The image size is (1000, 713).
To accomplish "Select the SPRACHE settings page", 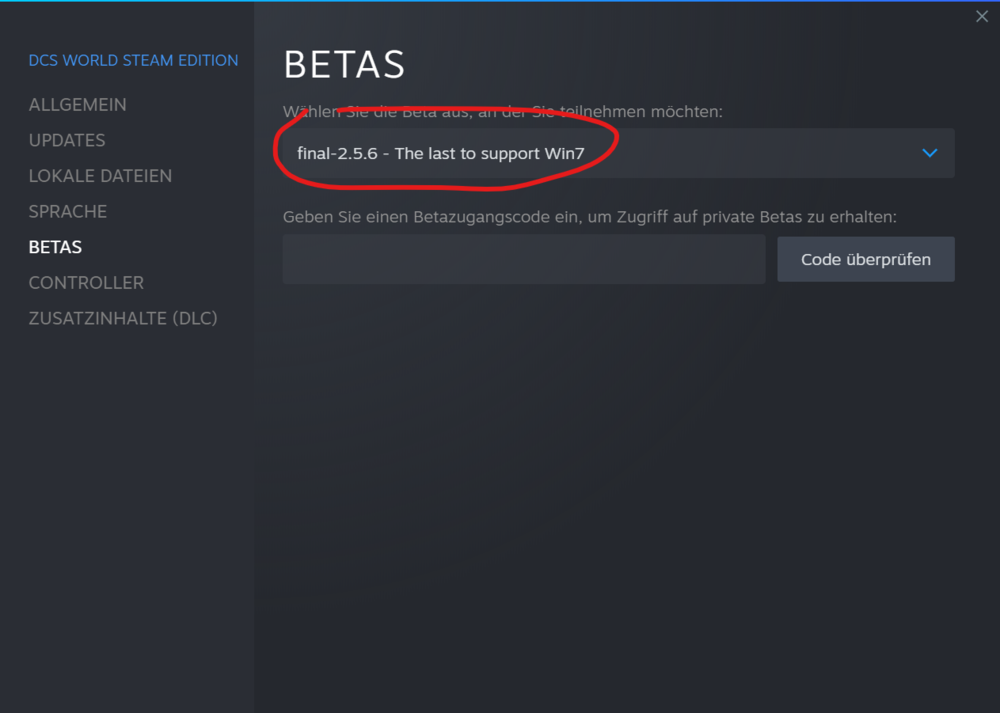I will [67, 211].
